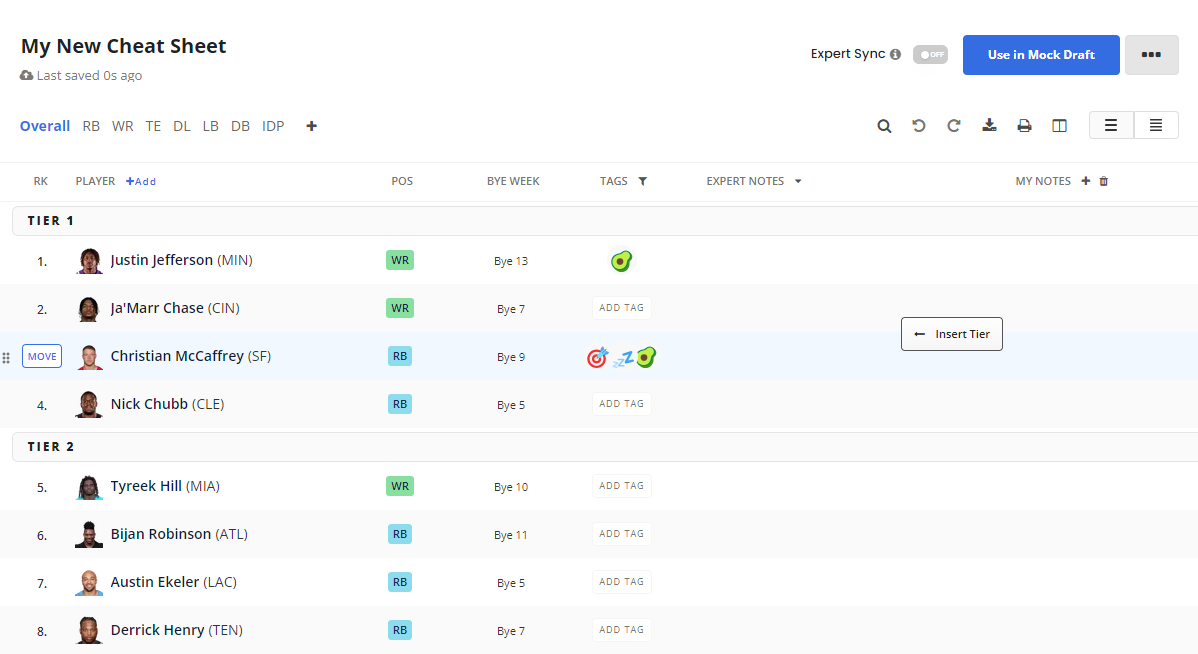
Task: Select the IDP position tab
Action: point(273,126)
